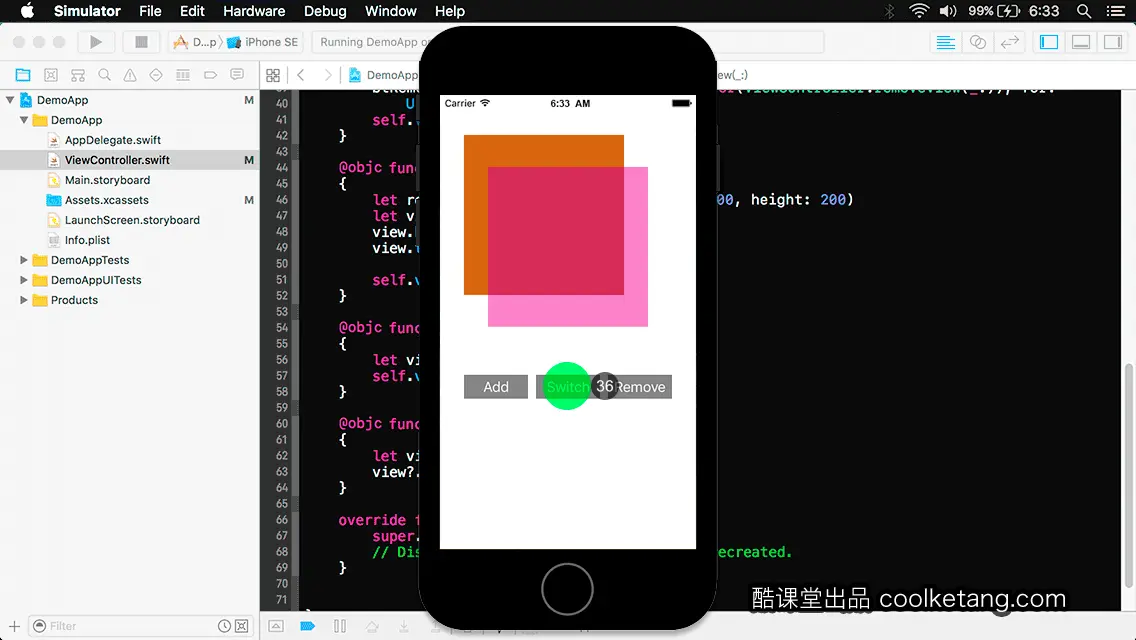Screen dimensions: 1136x640
Task: Open the Project navigator folder icon
Action: coord(23,75)
